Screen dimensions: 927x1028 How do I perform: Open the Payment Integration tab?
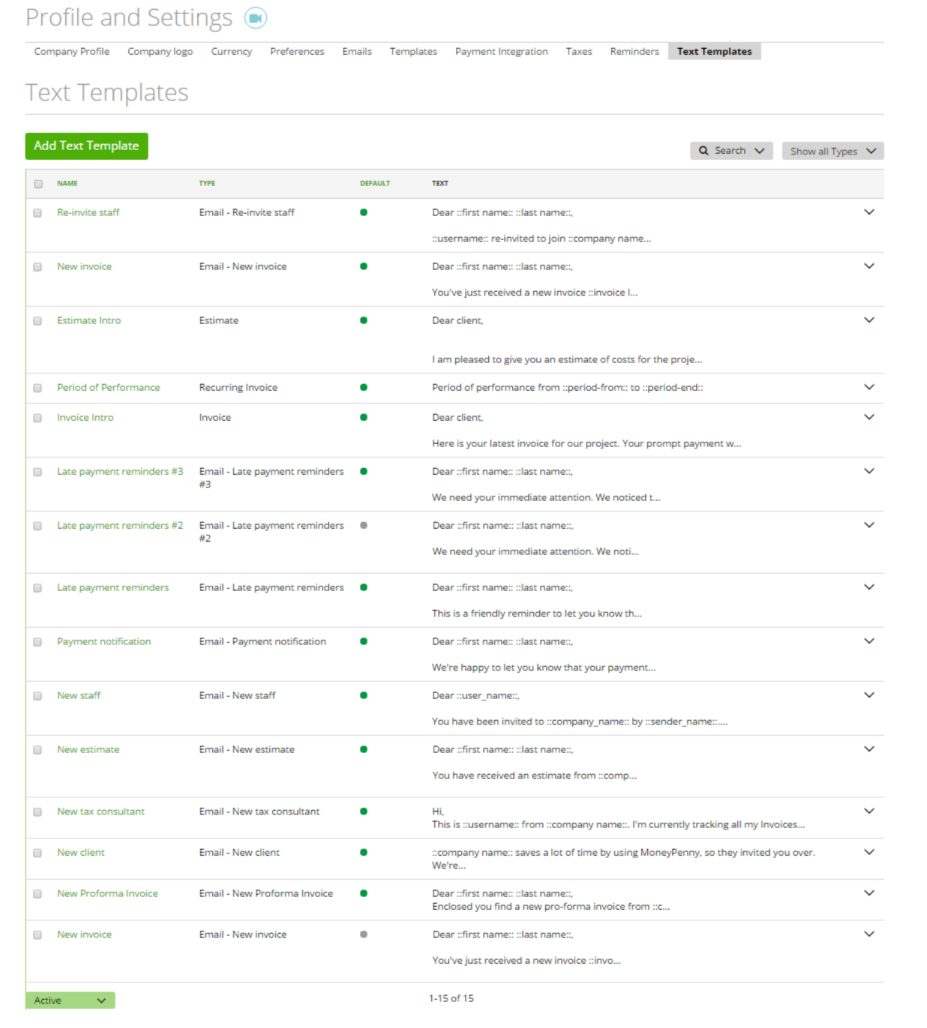501,51
